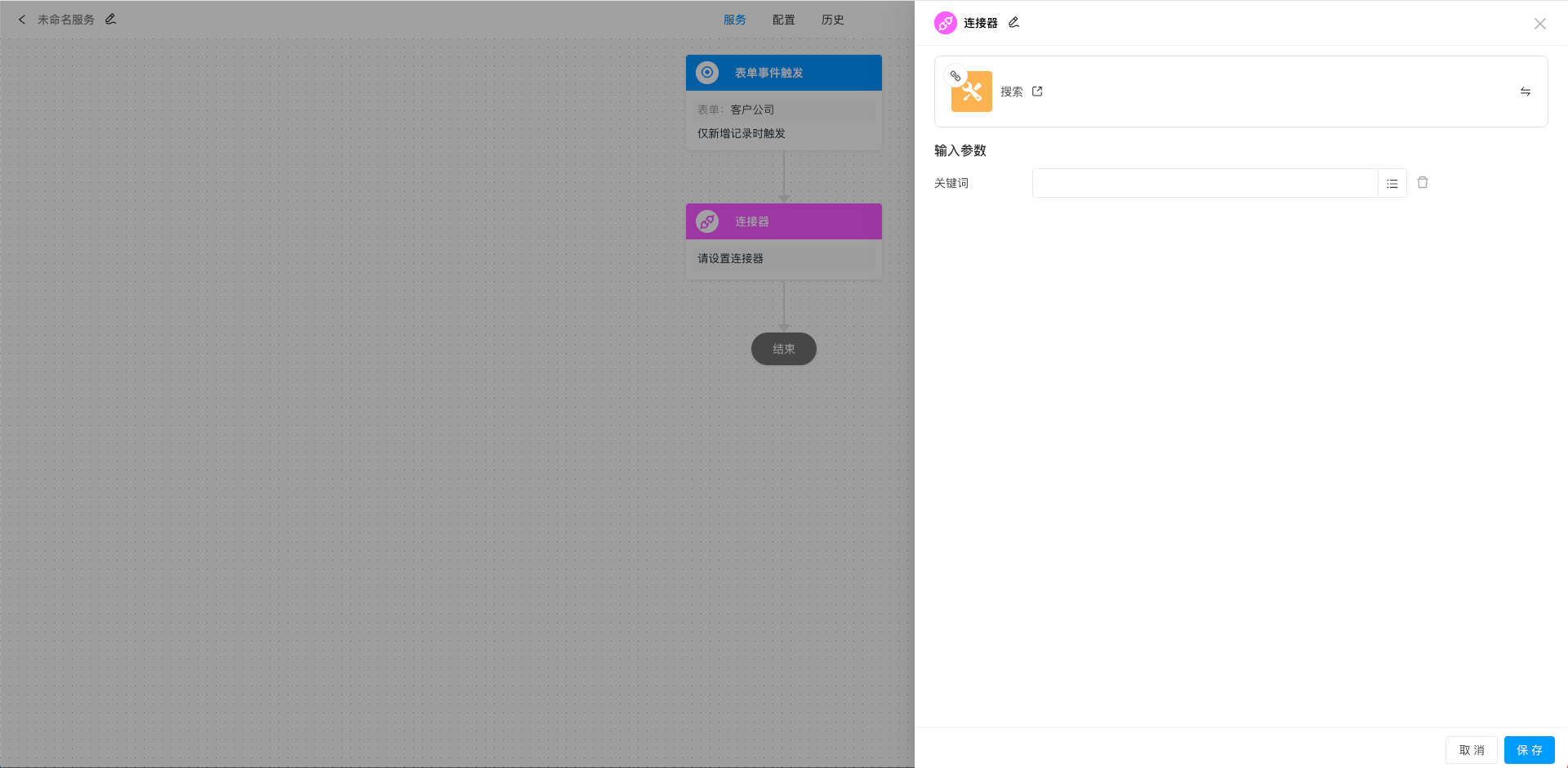Click the 结束 end node
Viewport: 1568px width, 768px height.
[783, 349]
